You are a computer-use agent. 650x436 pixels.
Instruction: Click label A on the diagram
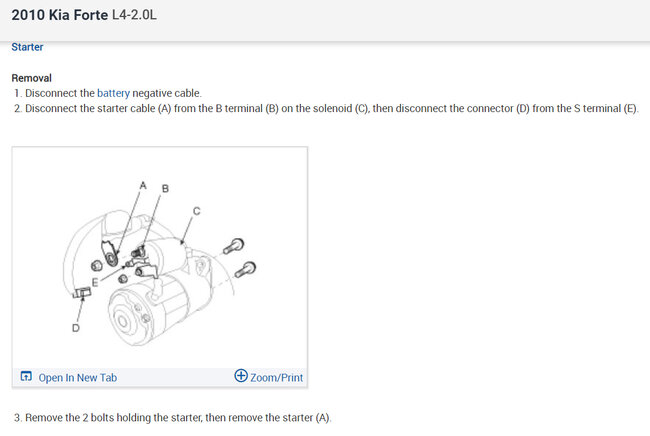[x=143, y=185]
